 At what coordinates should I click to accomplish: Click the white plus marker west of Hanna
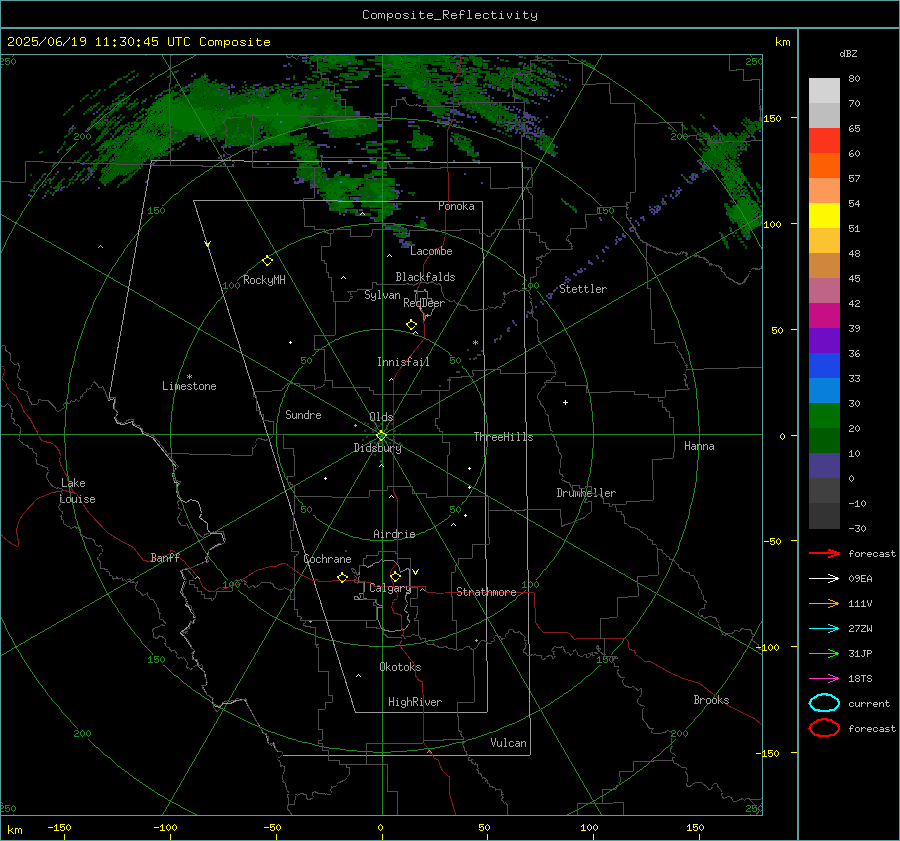(x=565, y=402)
